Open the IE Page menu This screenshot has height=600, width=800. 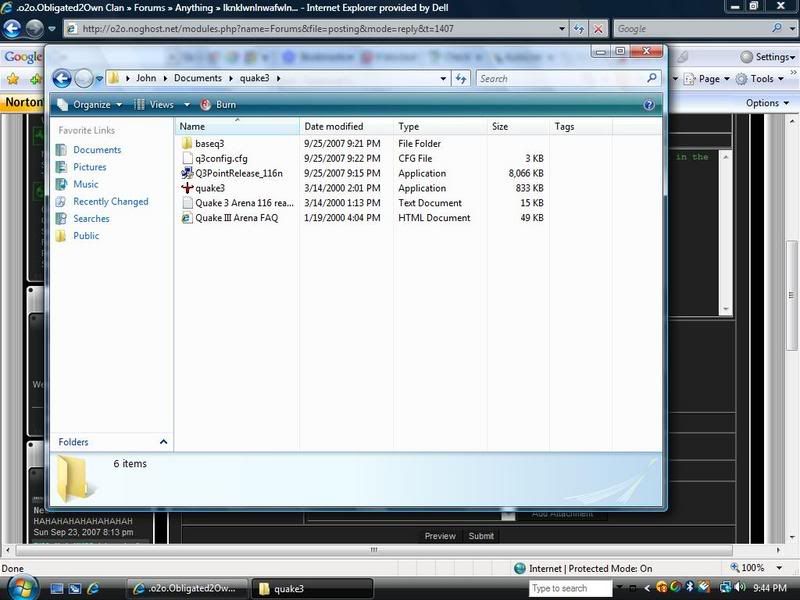coord(707,79)
